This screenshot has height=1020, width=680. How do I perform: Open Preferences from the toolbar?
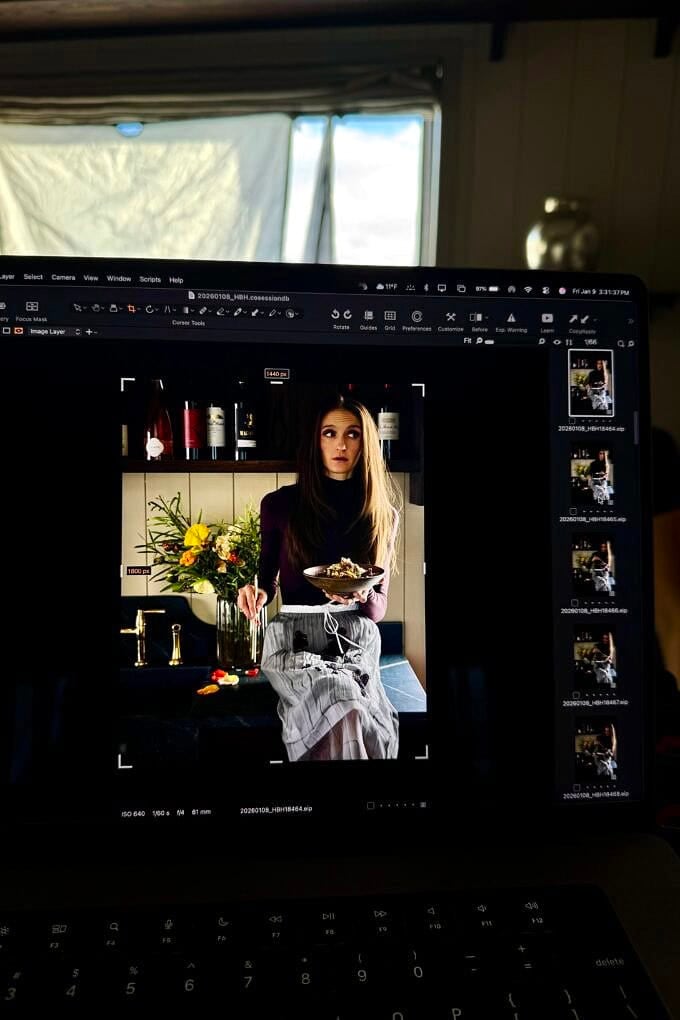pos(416,316)
